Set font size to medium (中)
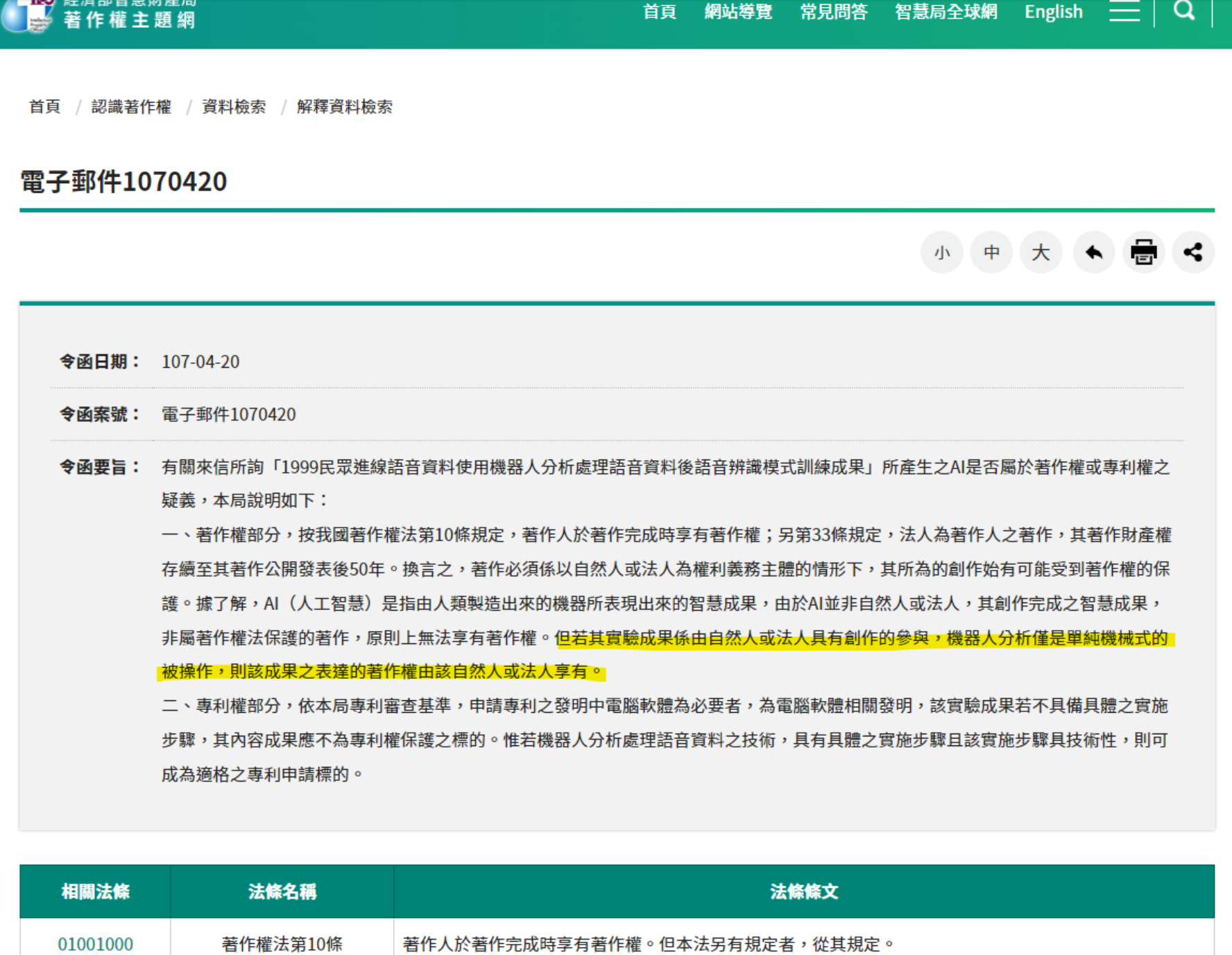 point(991,253)
